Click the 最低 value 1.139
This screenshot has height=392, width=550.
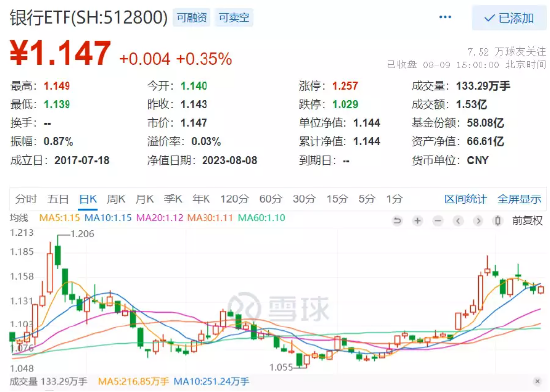click(57, 104)
